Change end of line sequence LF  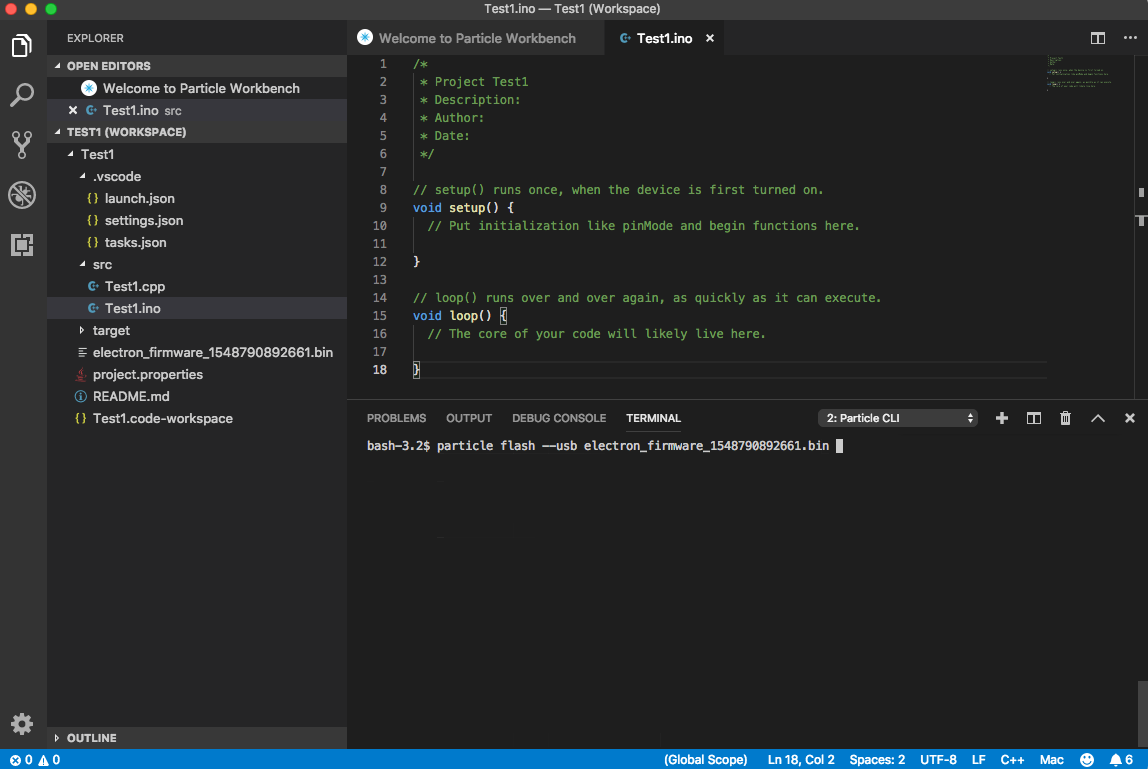click(x=978, y=759)
